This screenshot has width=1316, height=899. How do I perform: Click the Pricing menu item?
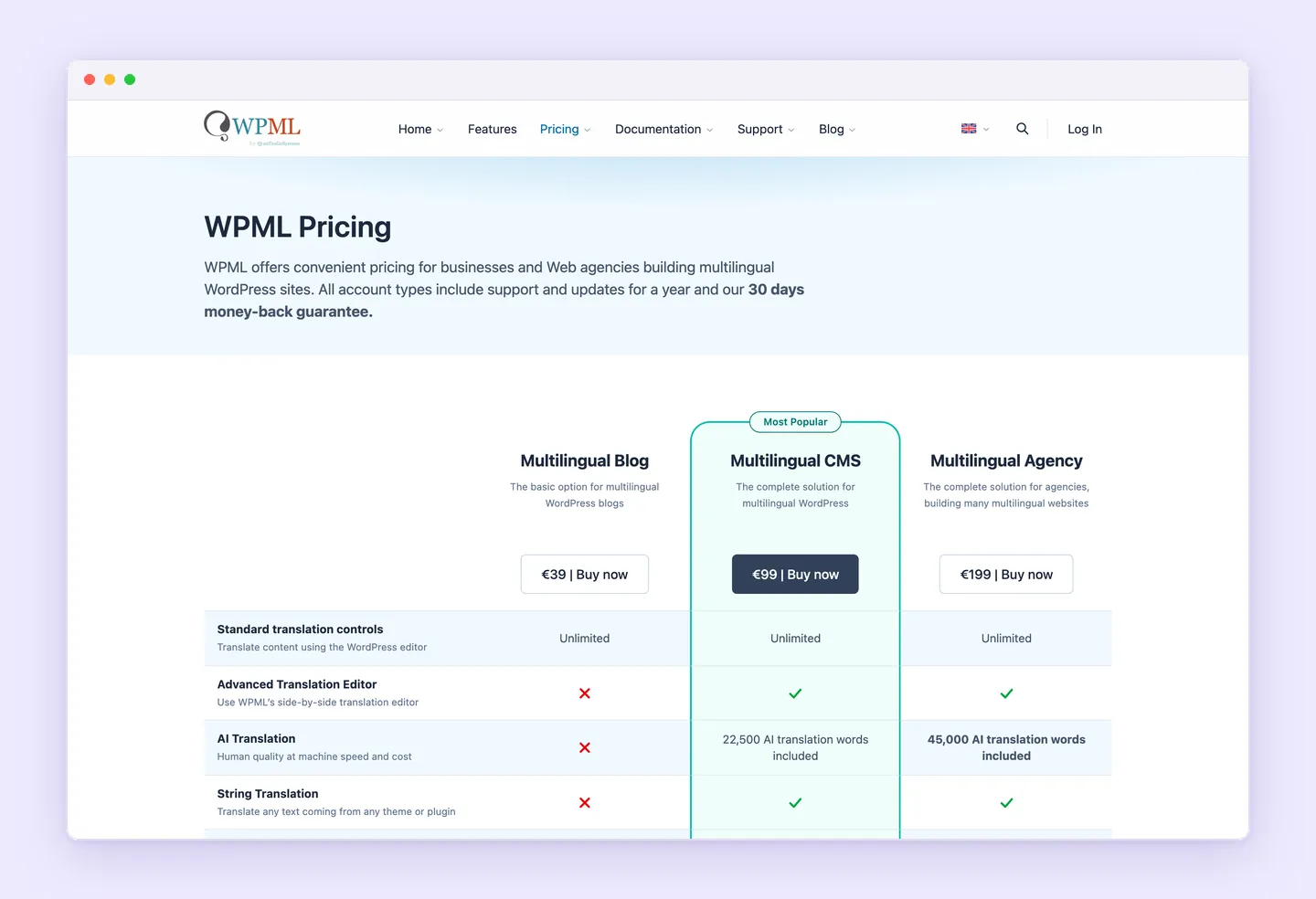(559, 129)
